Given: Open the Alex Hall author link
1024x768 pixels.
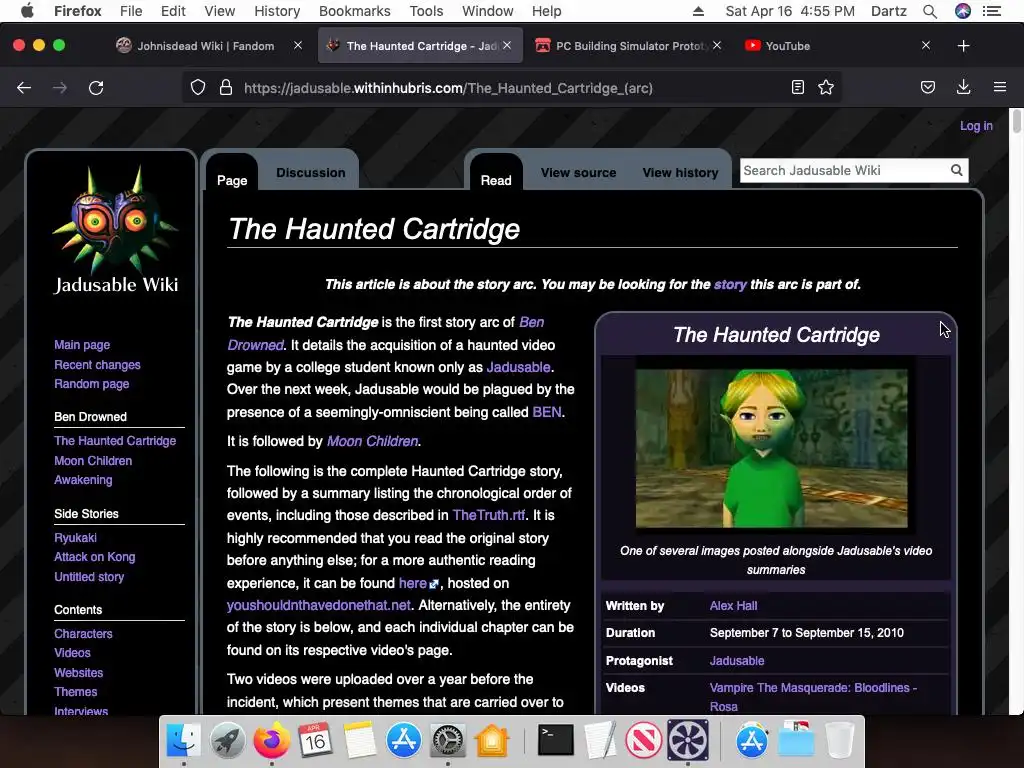Looking at the screenshot, I should coord(733,605).
